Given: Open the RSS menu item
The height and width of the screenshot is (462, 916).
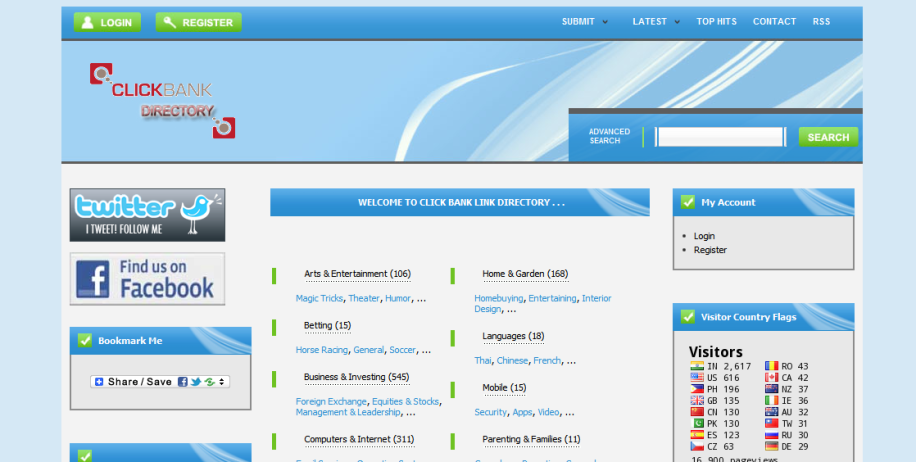Looking at the screenshot, I should point(821,22).
